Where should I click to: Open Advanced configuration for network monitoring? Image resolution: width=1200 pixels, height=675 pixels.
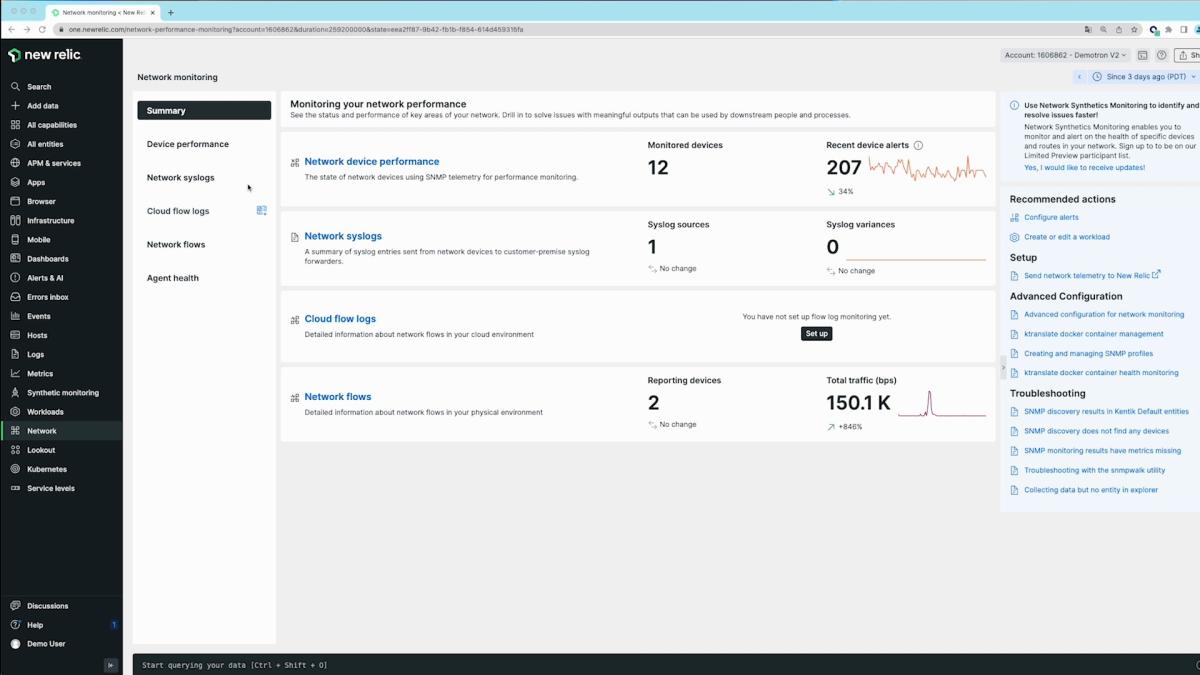(1104, 314)
